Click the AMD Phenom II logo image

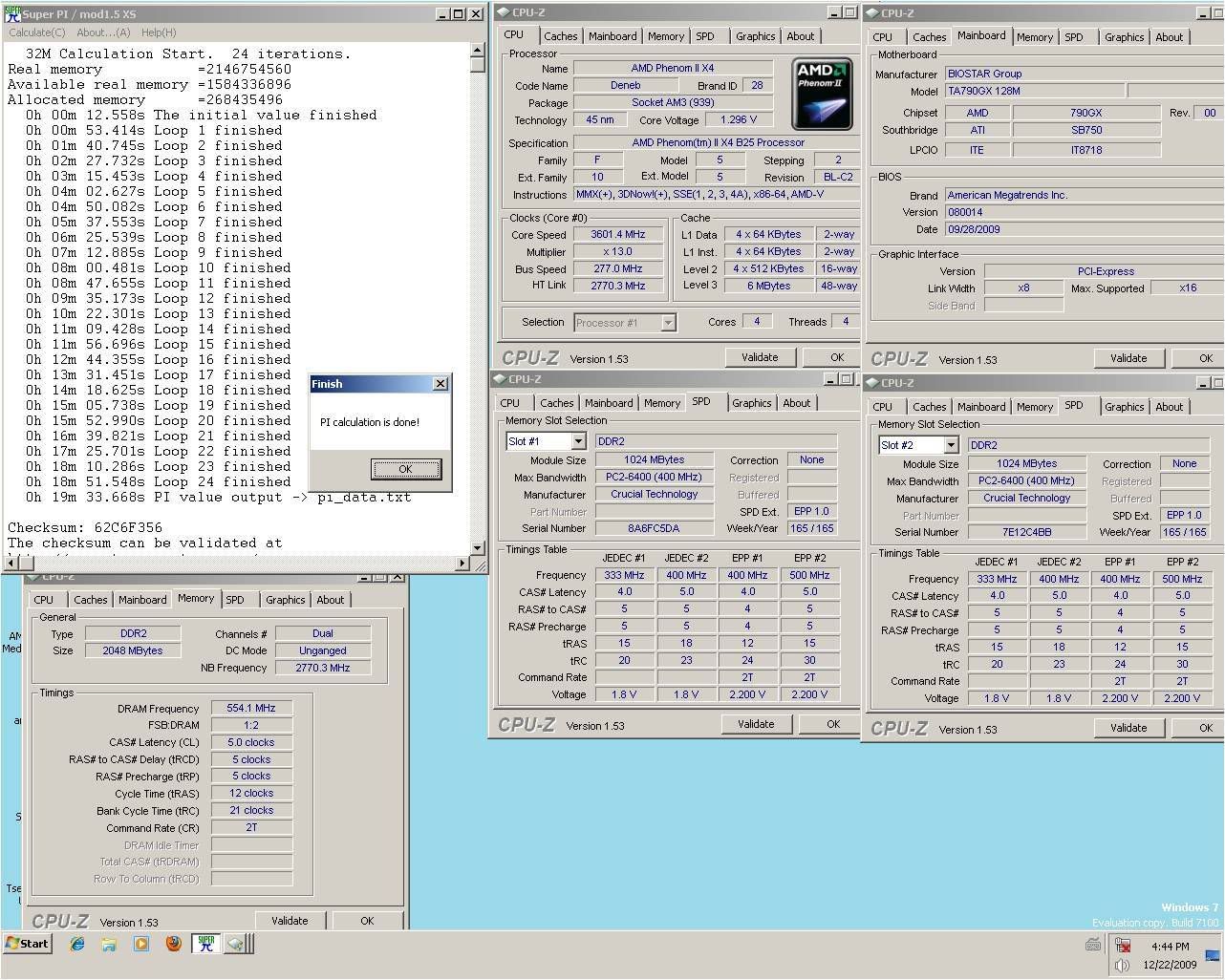(x=822, y=93)
